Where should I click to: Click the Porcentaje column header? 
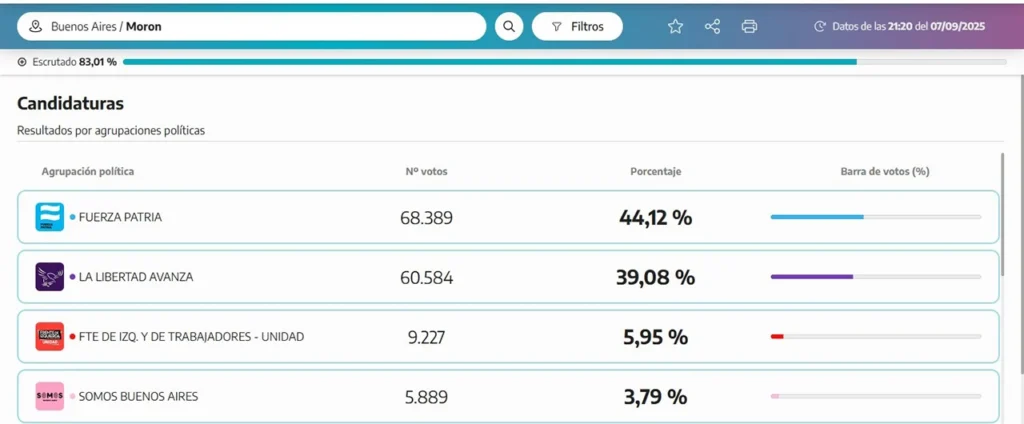pos(655,172)
